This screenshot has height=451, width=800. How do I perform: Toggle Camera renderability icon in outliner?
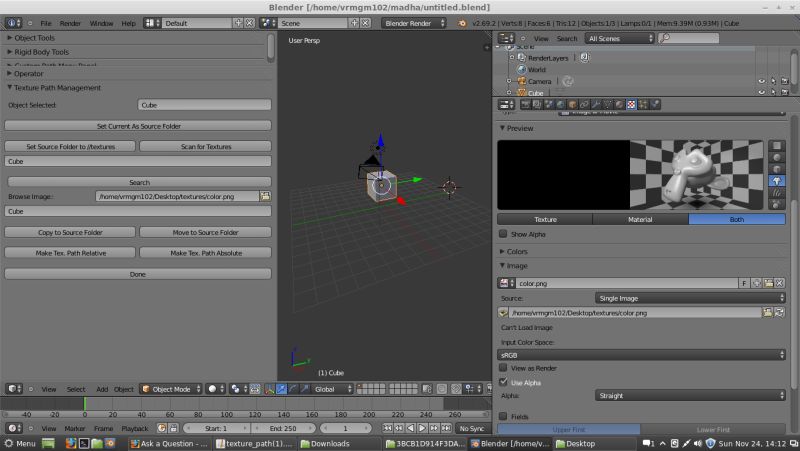785,81
